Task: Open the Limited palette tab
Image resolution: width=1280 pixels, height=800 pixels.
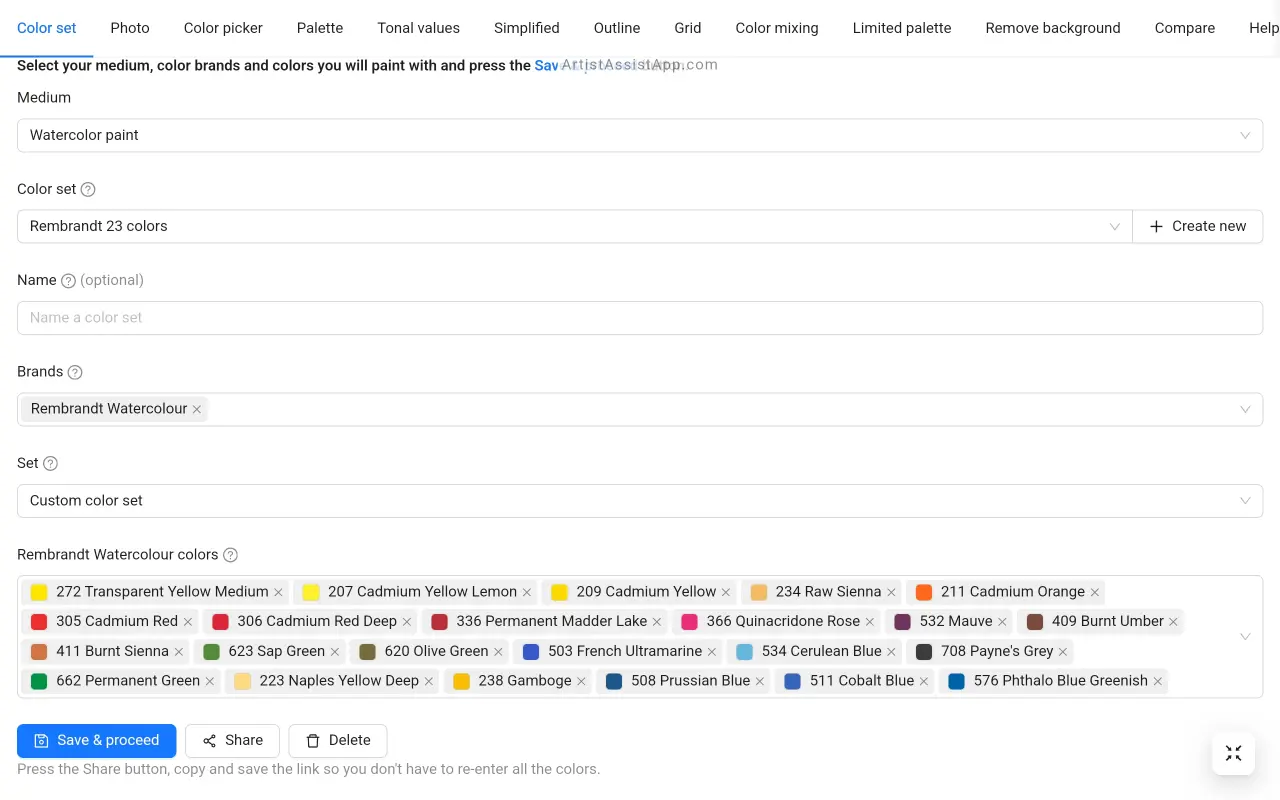Action: 902,28
